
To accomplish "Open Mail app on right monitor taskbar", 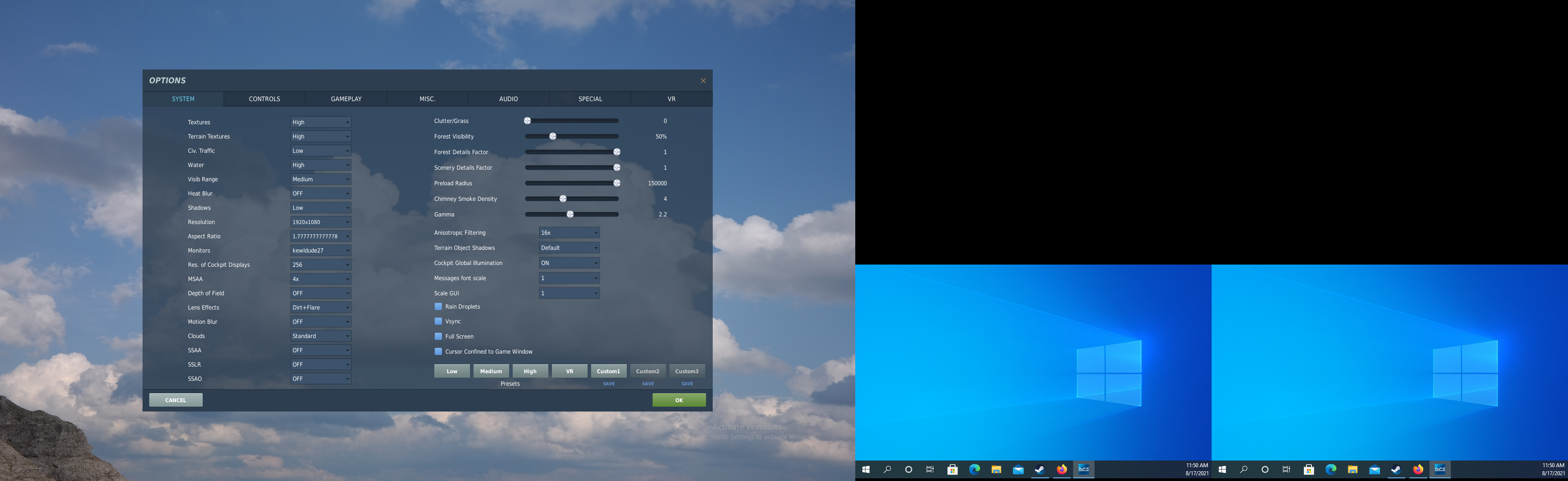I will pos(1374,469).
